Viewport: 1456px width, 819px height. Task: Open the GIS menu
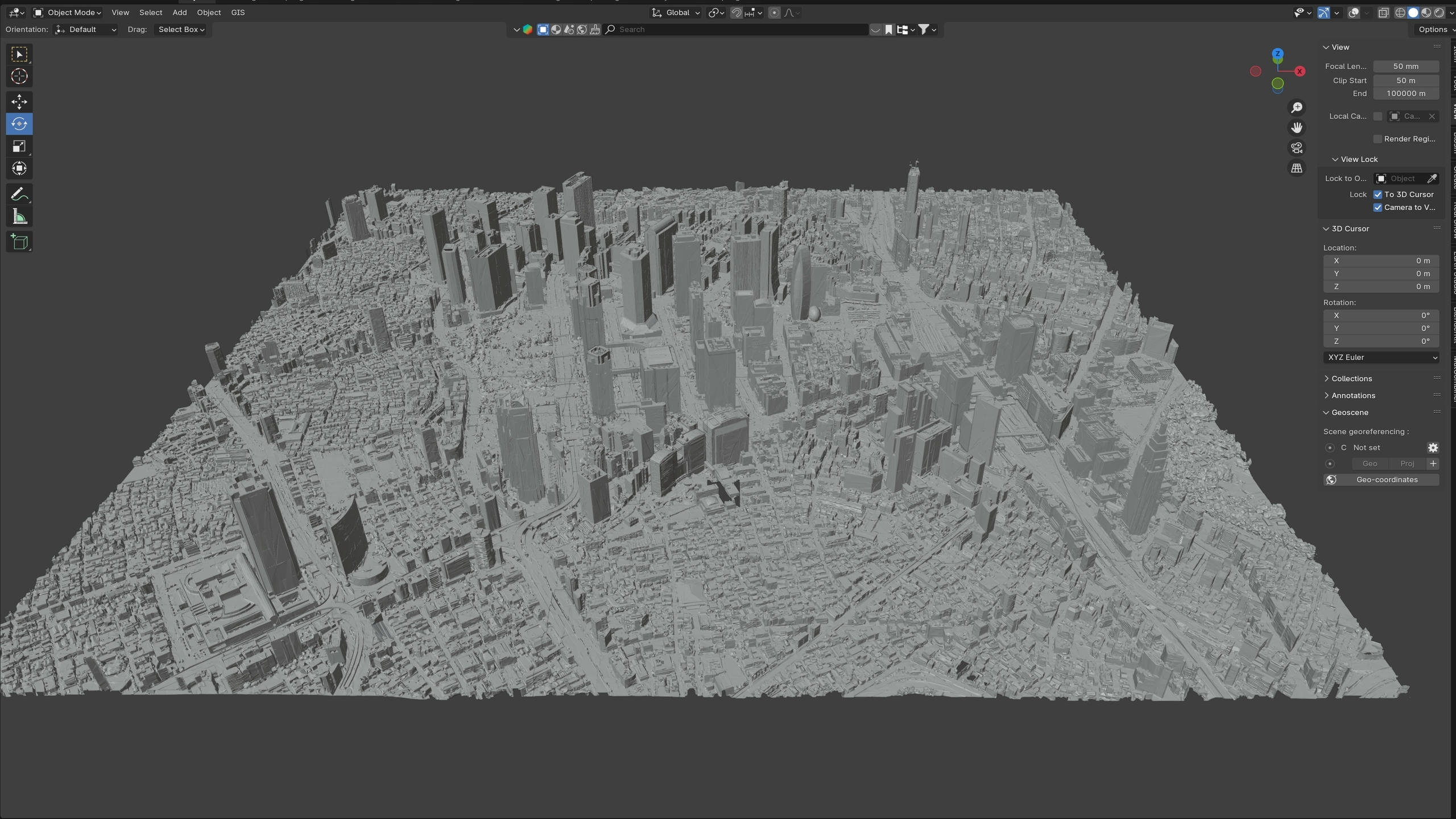click(238, 13)
